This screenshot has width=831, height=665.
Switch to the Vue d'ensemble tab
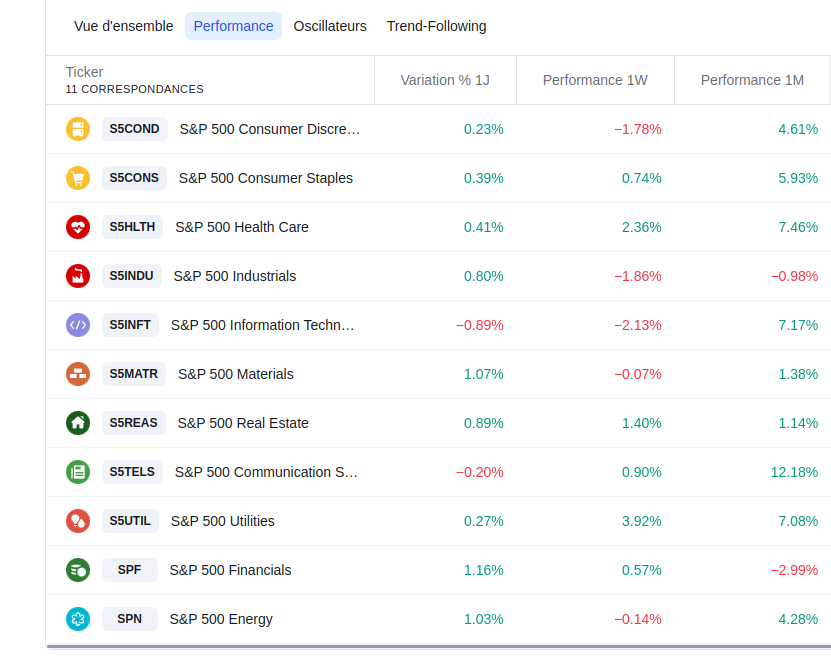point(123,26)
